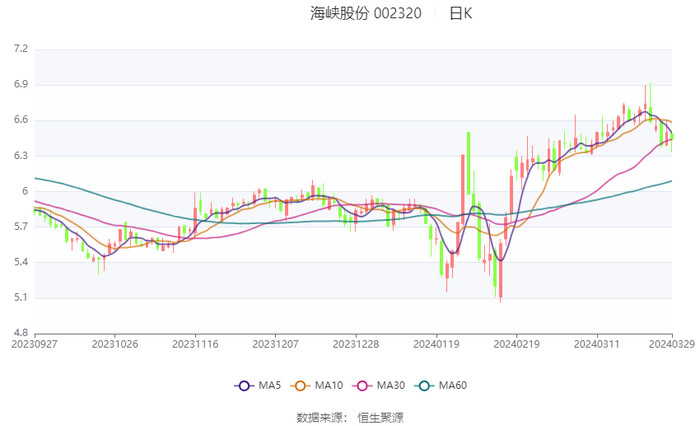Hide the MA10 line using its legend label
This screenshot has height=426, width=700.
tap(329, 386)
